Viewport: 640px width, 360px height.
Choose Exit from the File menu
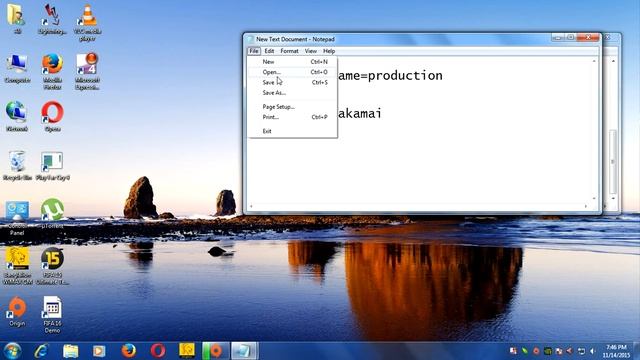click(x=292, y=131)
